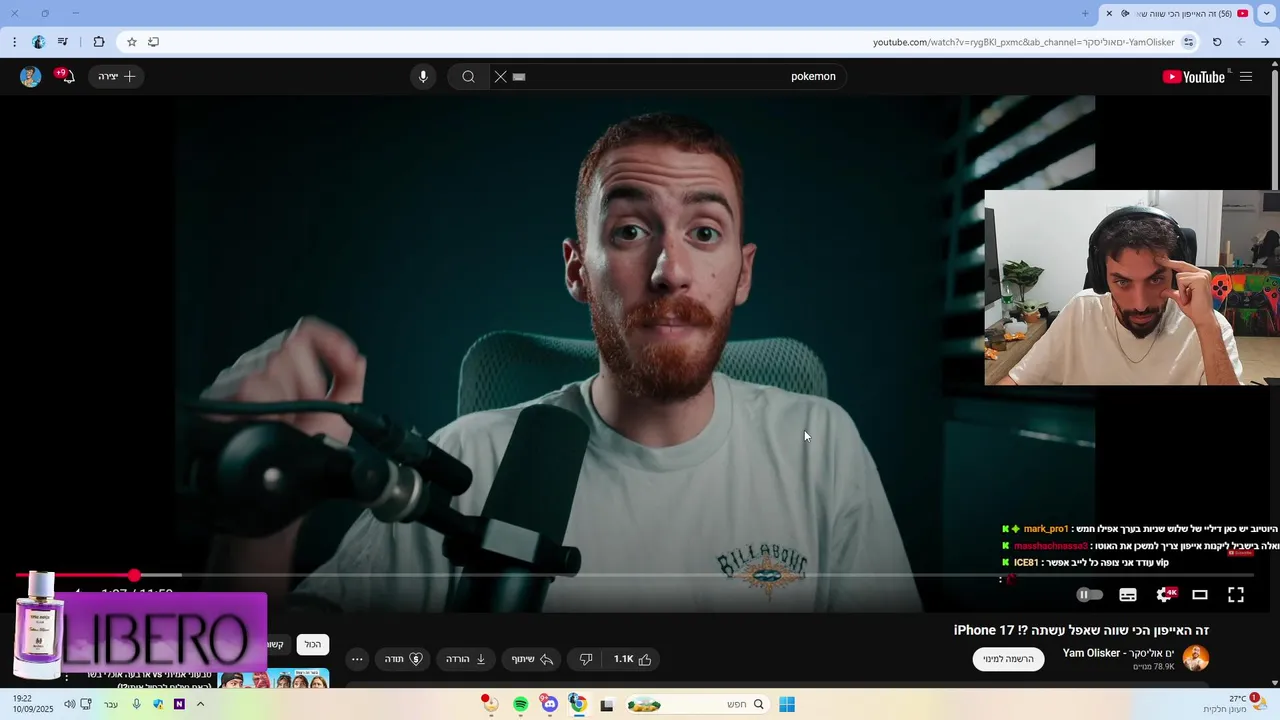Download the video via הורדה button

466,659
